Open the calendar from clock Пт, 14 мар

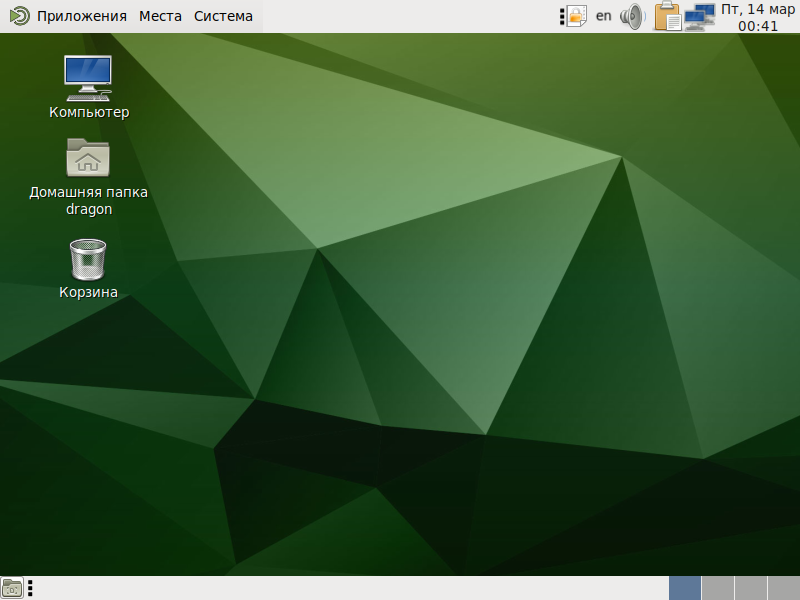point(758,17)
